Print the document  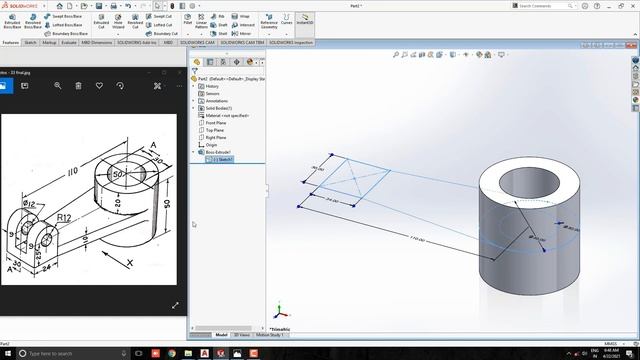(x=113, y=6)
